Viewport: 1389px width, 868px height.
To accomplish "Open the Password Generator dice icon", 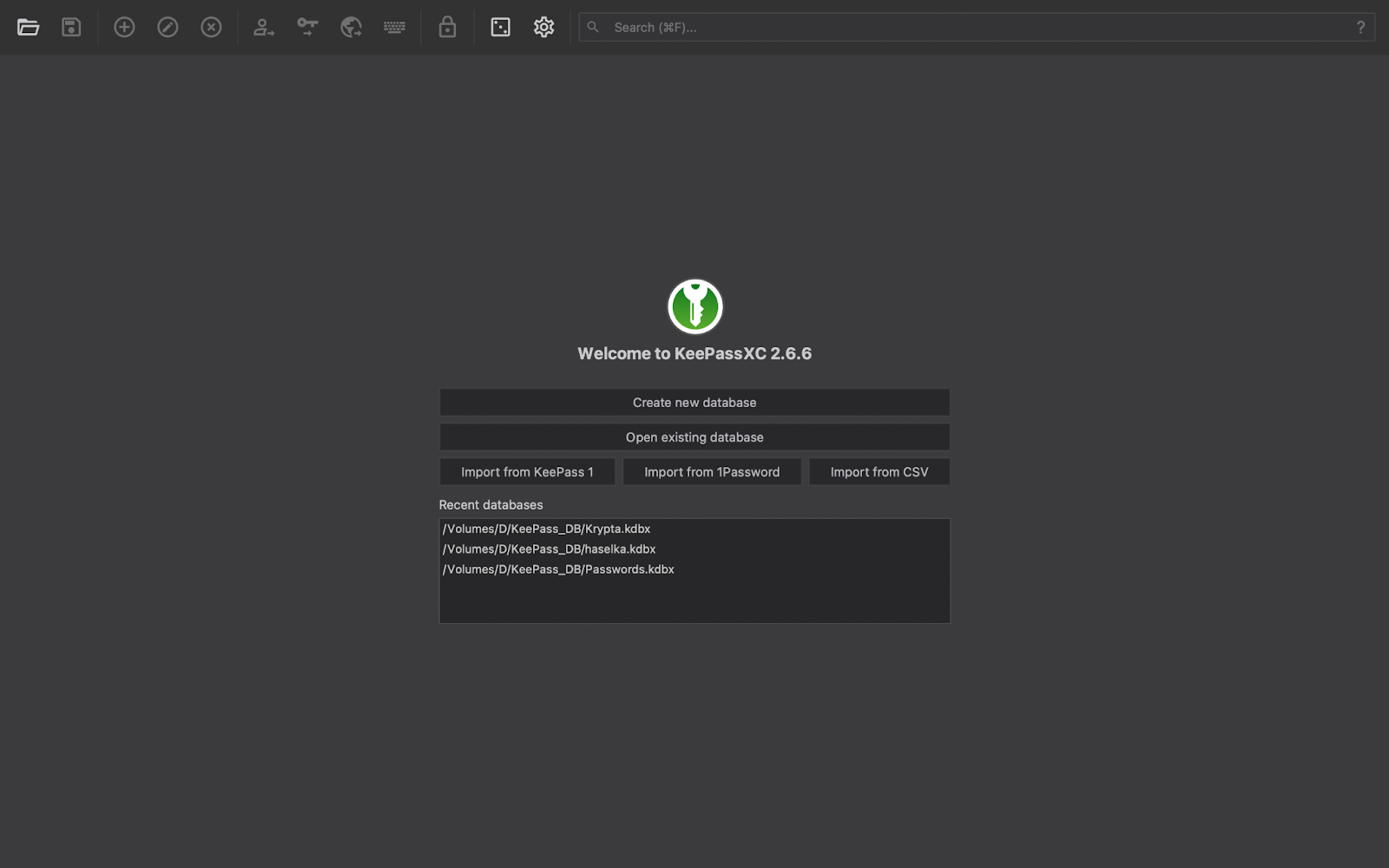I will click(x=500, y=27).
